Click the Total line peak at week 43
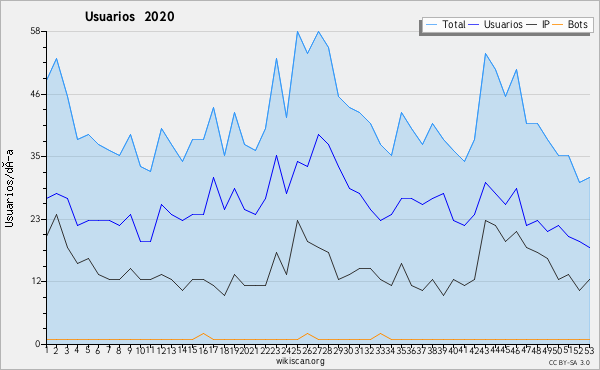The image size is (600, 370). pyautogui.click(x=485, y=54)
